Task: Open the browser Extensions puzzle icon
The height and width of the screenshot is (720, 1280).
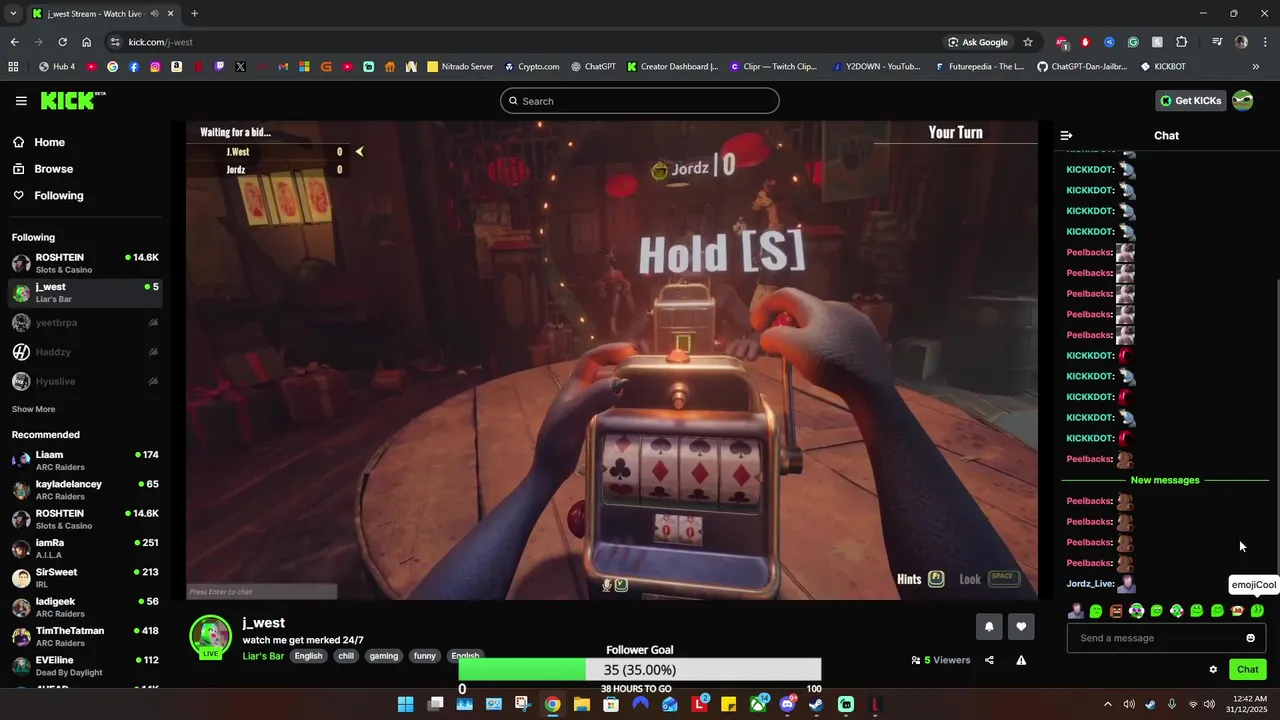Action: tap(1181, 42)
